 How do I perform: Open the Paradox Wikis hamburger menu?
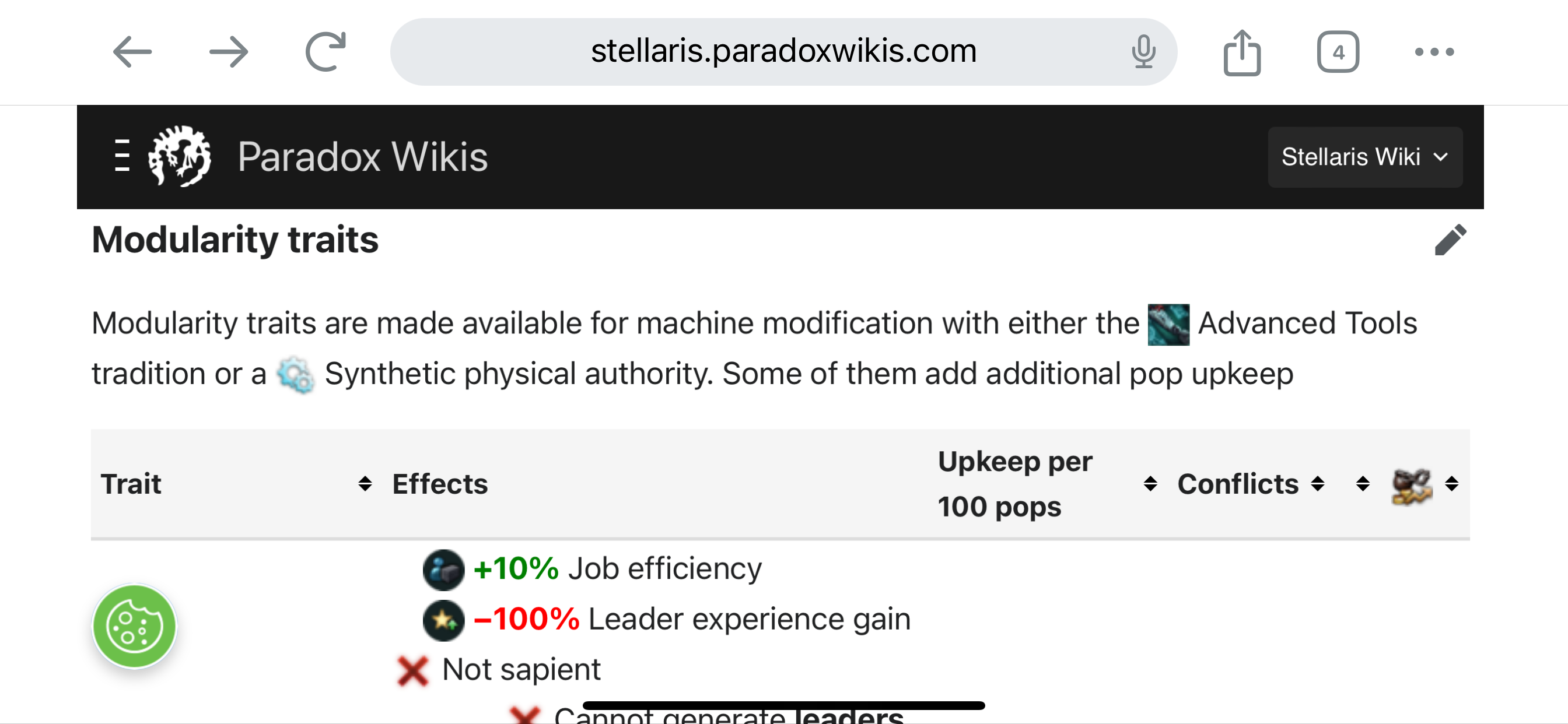click(x=122, y=156)
